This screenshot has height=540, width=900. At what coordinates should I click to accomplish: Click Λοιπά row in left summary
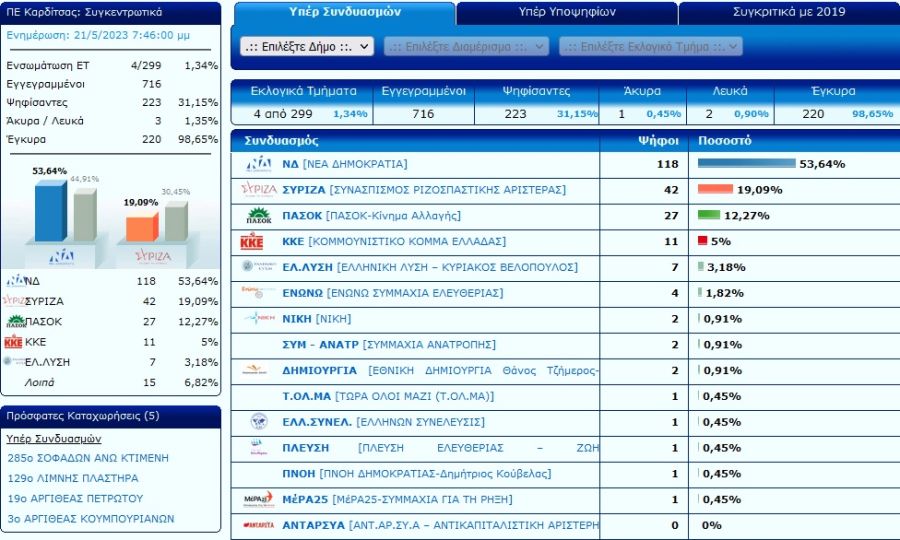111,382
